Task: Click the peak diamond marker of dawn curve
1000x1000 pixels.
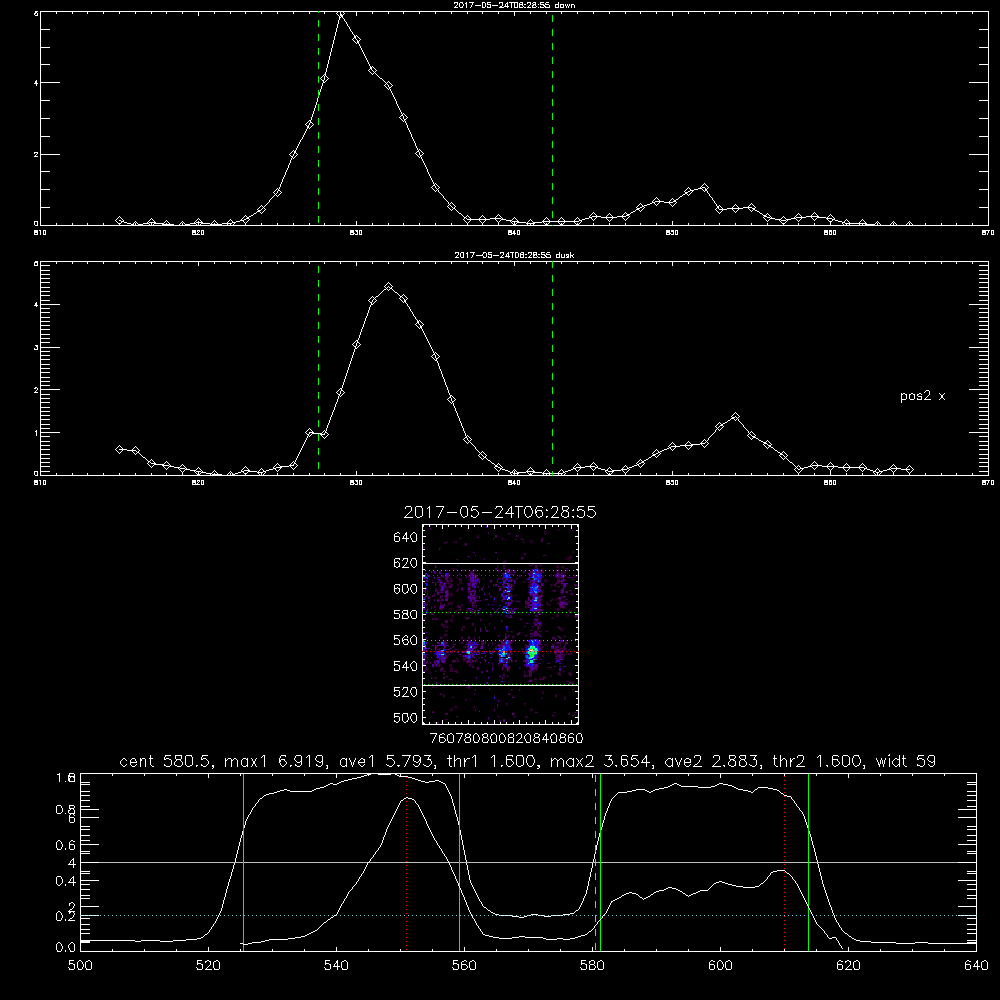Action: pos(341,13)
